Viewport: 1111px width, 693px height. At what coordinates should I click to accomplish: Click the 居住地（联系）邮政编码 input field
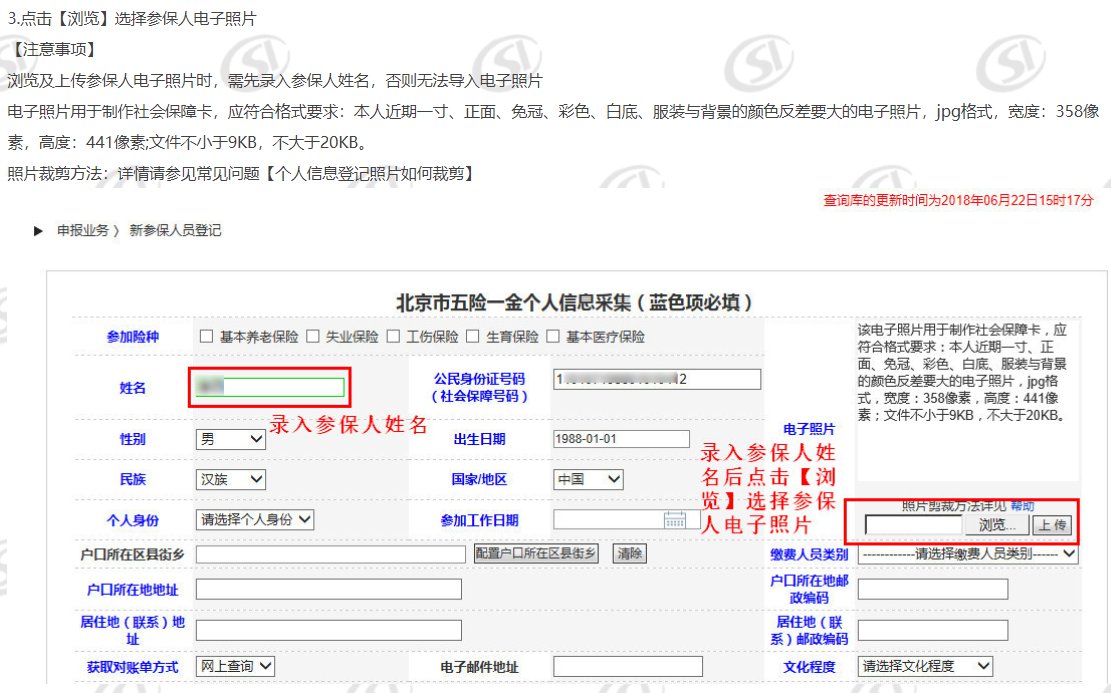tap(932, 631)
